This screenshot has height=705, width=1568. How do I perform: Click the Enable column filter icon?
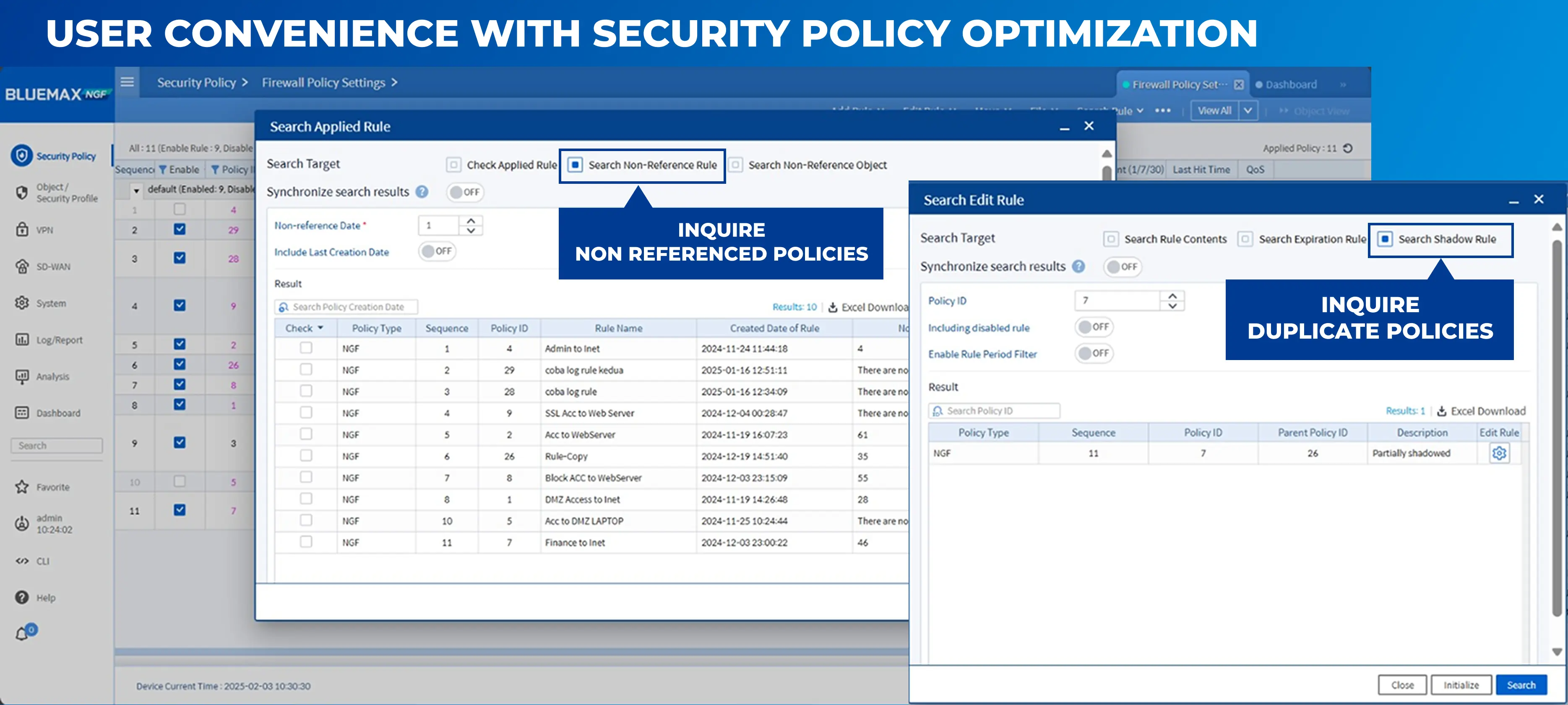click(x=162, y=169)
